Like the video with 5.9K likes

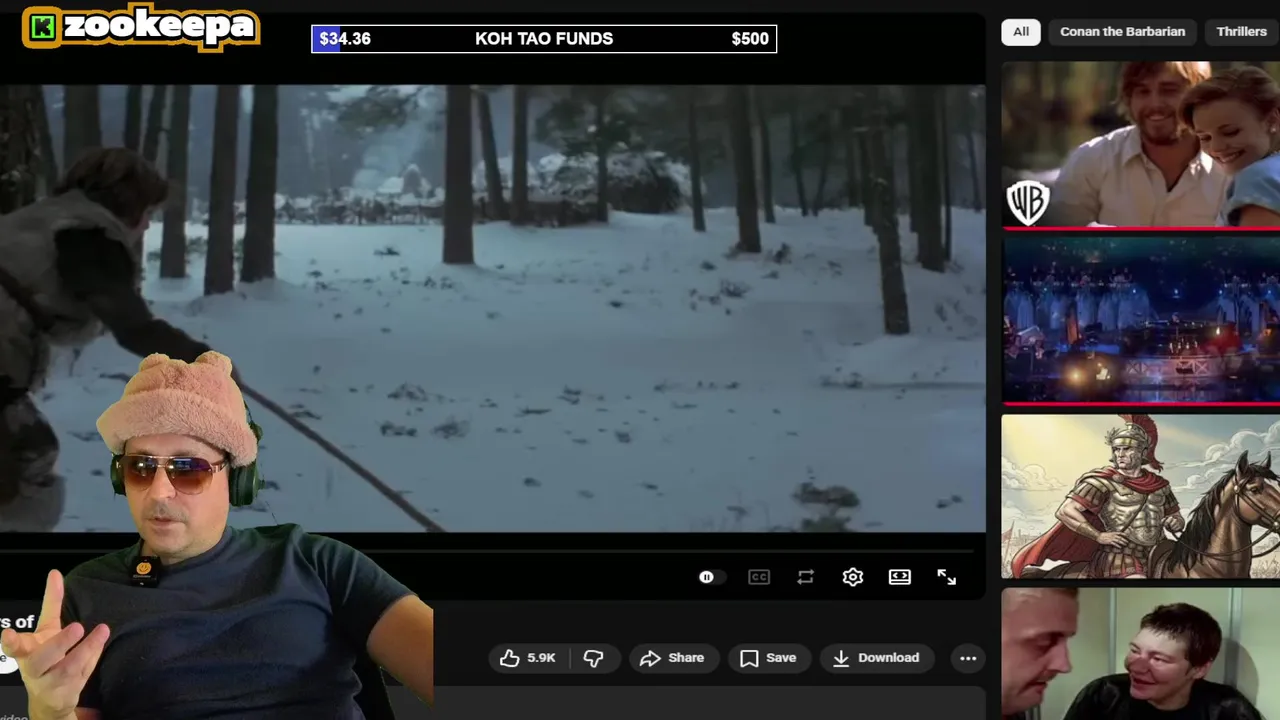click(528, 658)
